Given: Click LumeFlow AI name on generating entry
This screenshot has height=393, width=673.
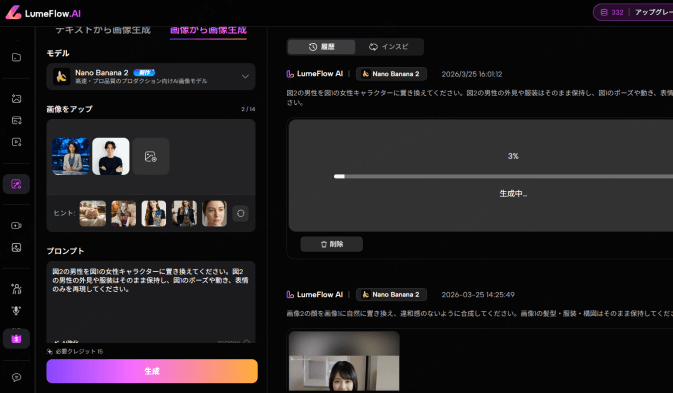Looking at the screenshot, I should (x=320, y=74).
